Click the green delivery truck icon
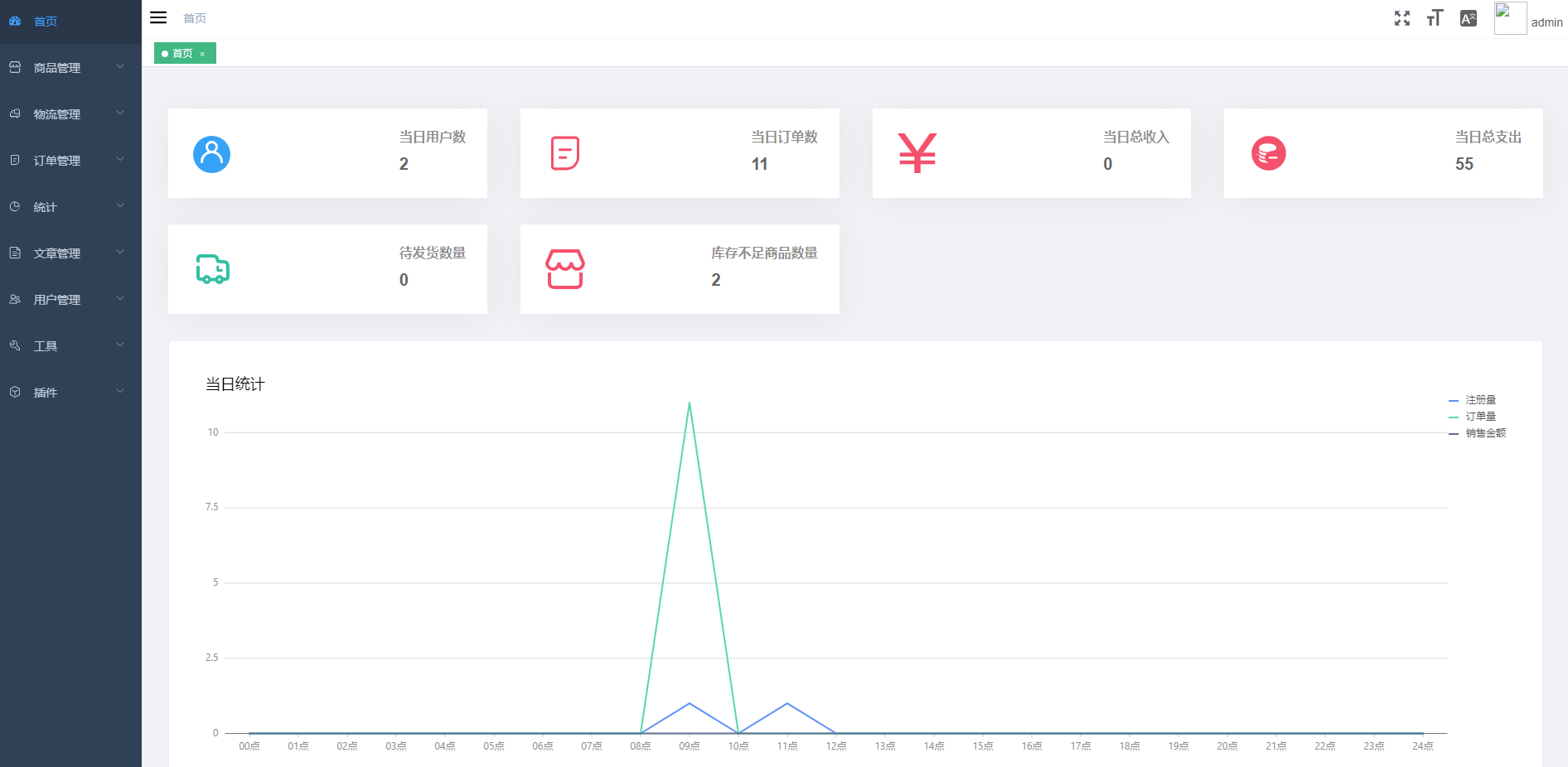The image size is (1568, 767). click(212, 269)
